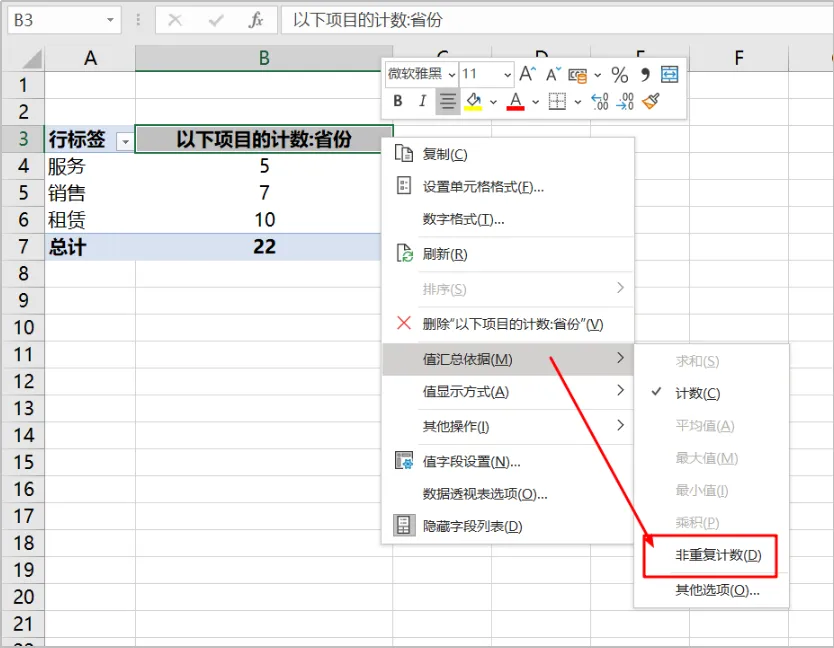
Task: Click the borders icon in mini toolbar
Action: pyautogui.click(x=557, y=101)
